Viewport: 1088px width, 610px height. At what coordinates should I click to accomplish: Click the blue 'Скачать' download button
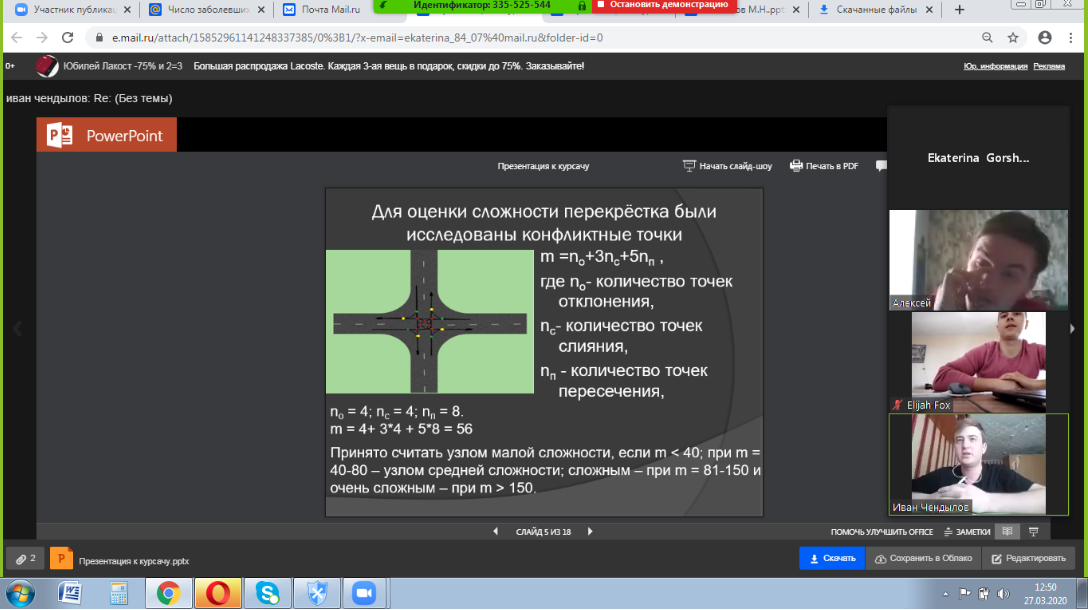pos(833,558)
